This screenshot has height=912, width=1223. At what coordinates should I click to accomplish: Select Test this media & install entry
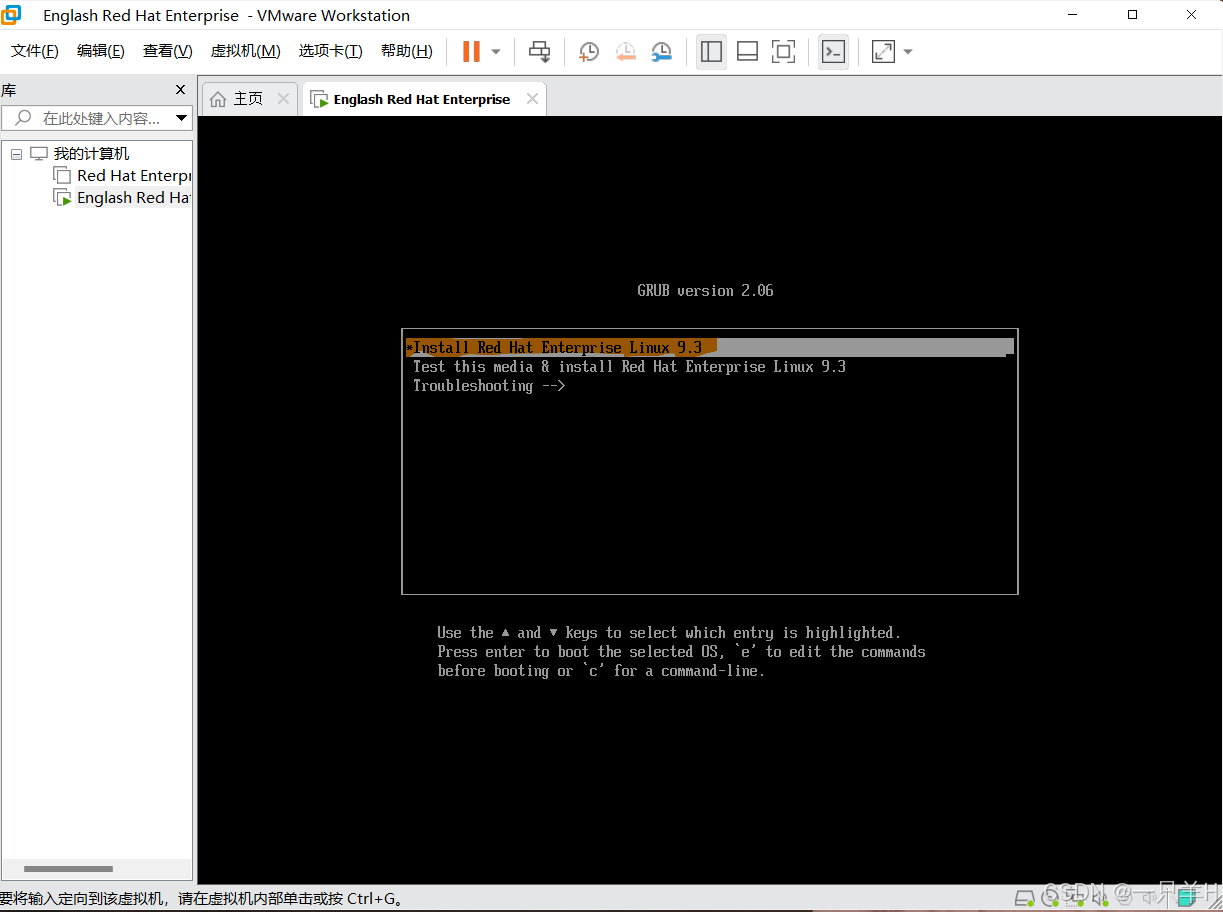629,367
